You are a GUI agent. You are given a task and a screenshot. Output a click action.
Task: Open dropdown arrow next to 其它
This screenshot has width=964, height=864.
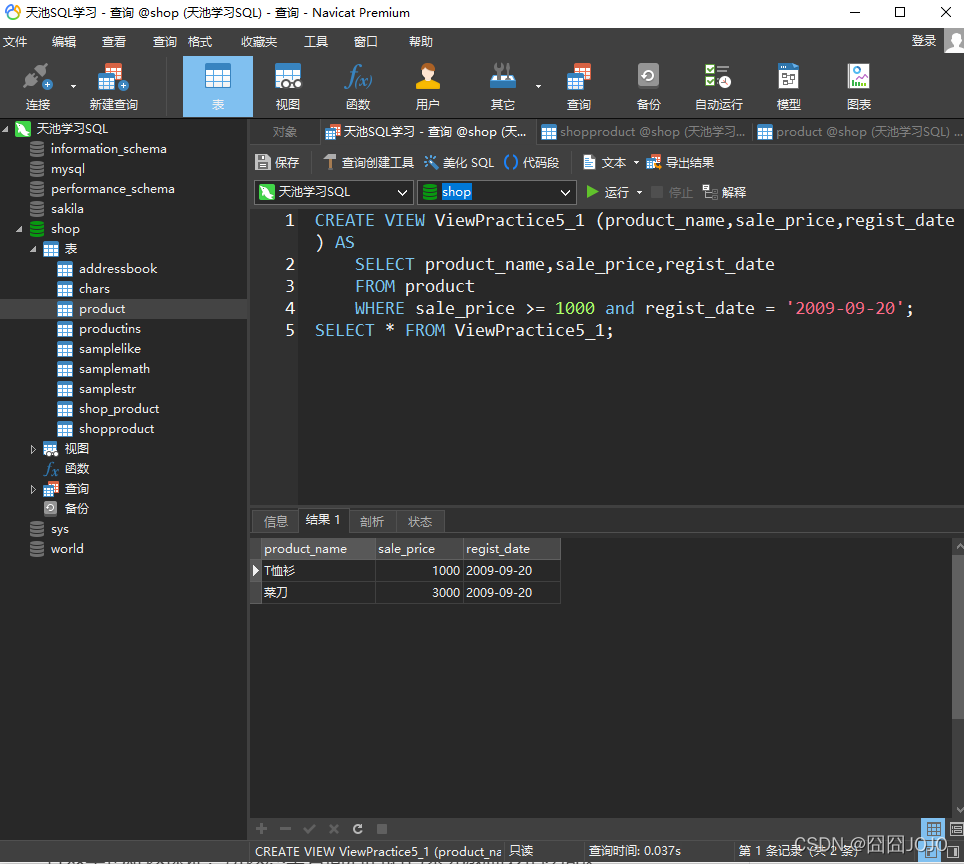click(539, 87)
